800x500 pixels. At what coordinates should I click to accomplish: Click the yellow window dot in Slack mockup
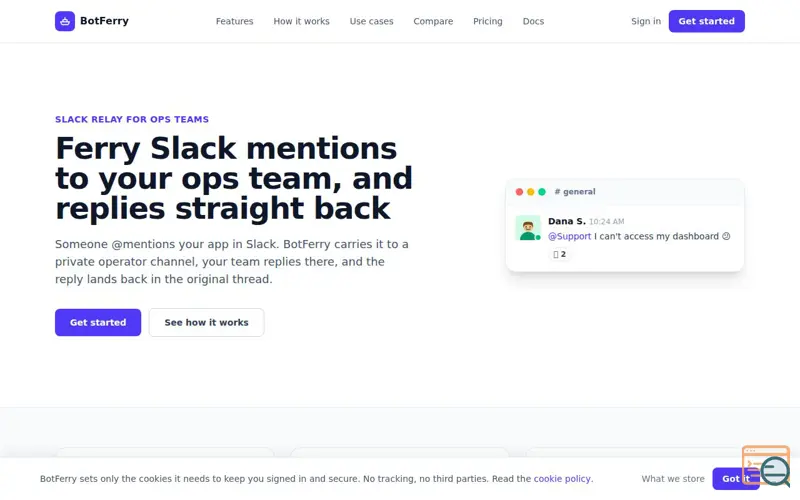[531, 192]
